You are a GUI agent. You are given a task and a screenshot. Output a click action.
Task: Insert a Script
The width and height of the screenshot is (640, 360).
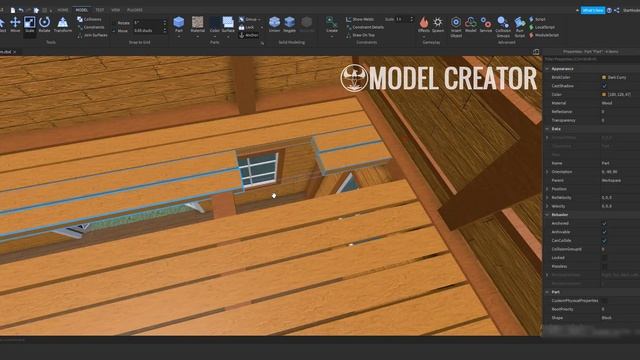click(x=537, y=19)
